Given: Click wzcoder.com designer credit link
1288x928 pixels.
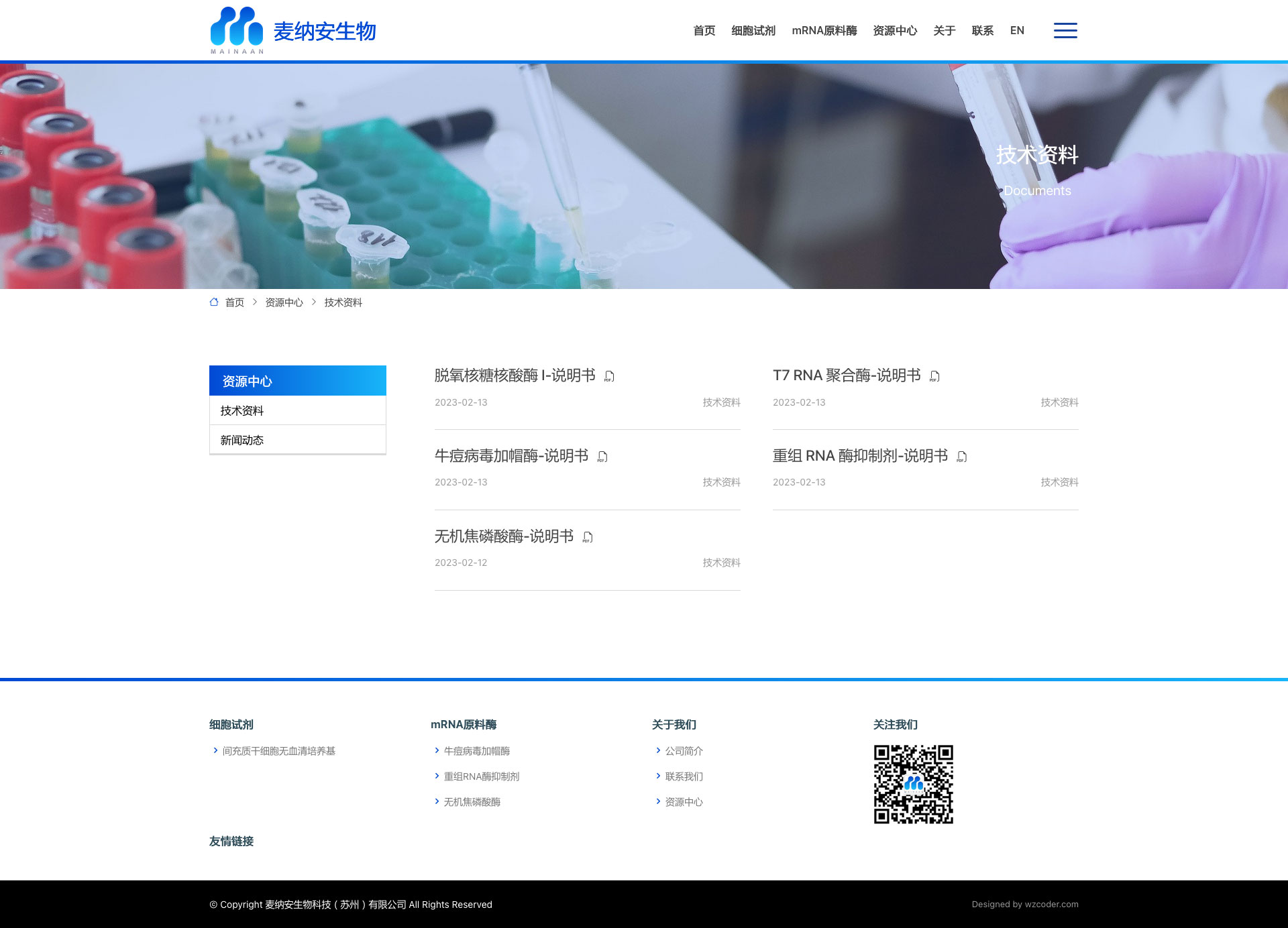Looking at the screenshot, I should click(x=1051, y=905).
